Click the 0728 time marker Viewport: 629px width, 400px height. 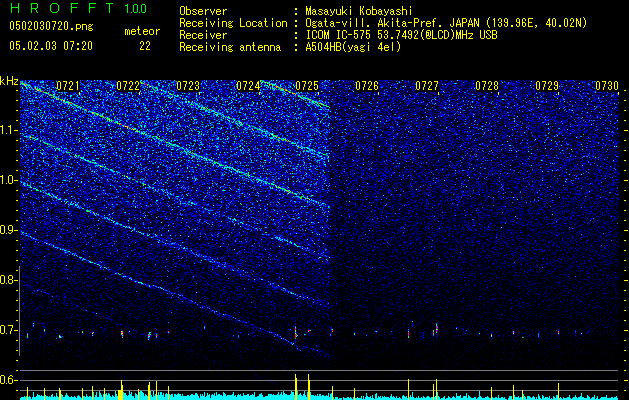tap(487, 86)
